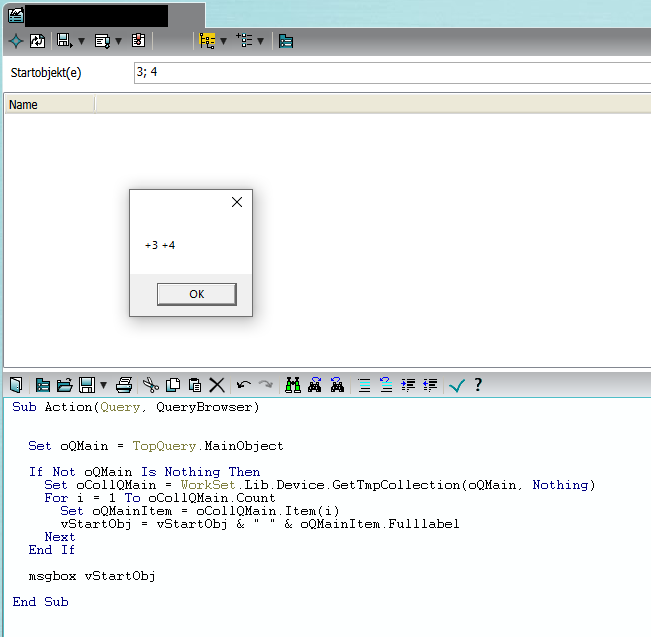Expand the yellow tree view dropdown arrow
651x637 pixels.
(223, 41)
